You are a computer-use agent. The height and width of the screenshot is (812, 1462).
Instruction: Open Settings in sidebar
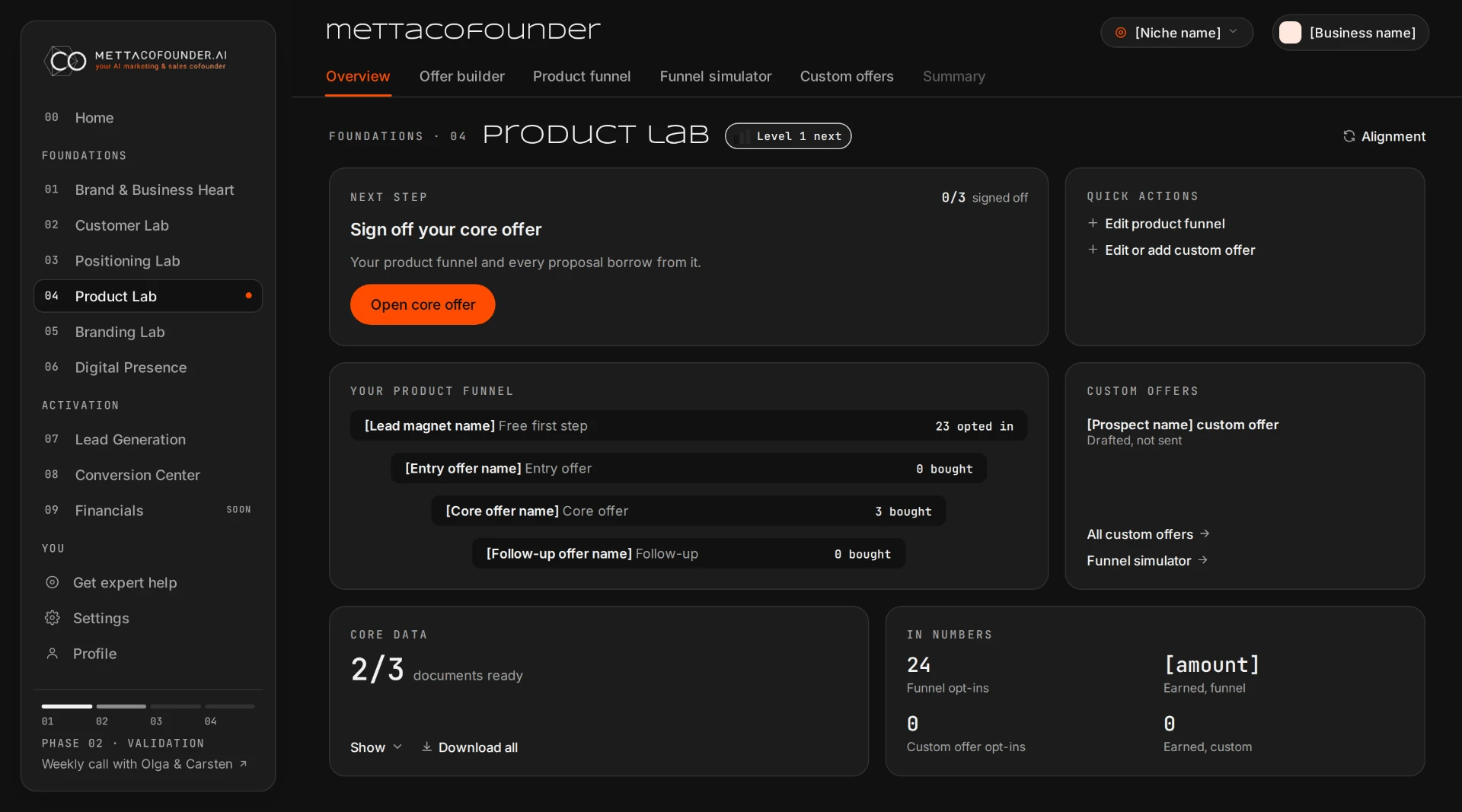tap(148, 618)
